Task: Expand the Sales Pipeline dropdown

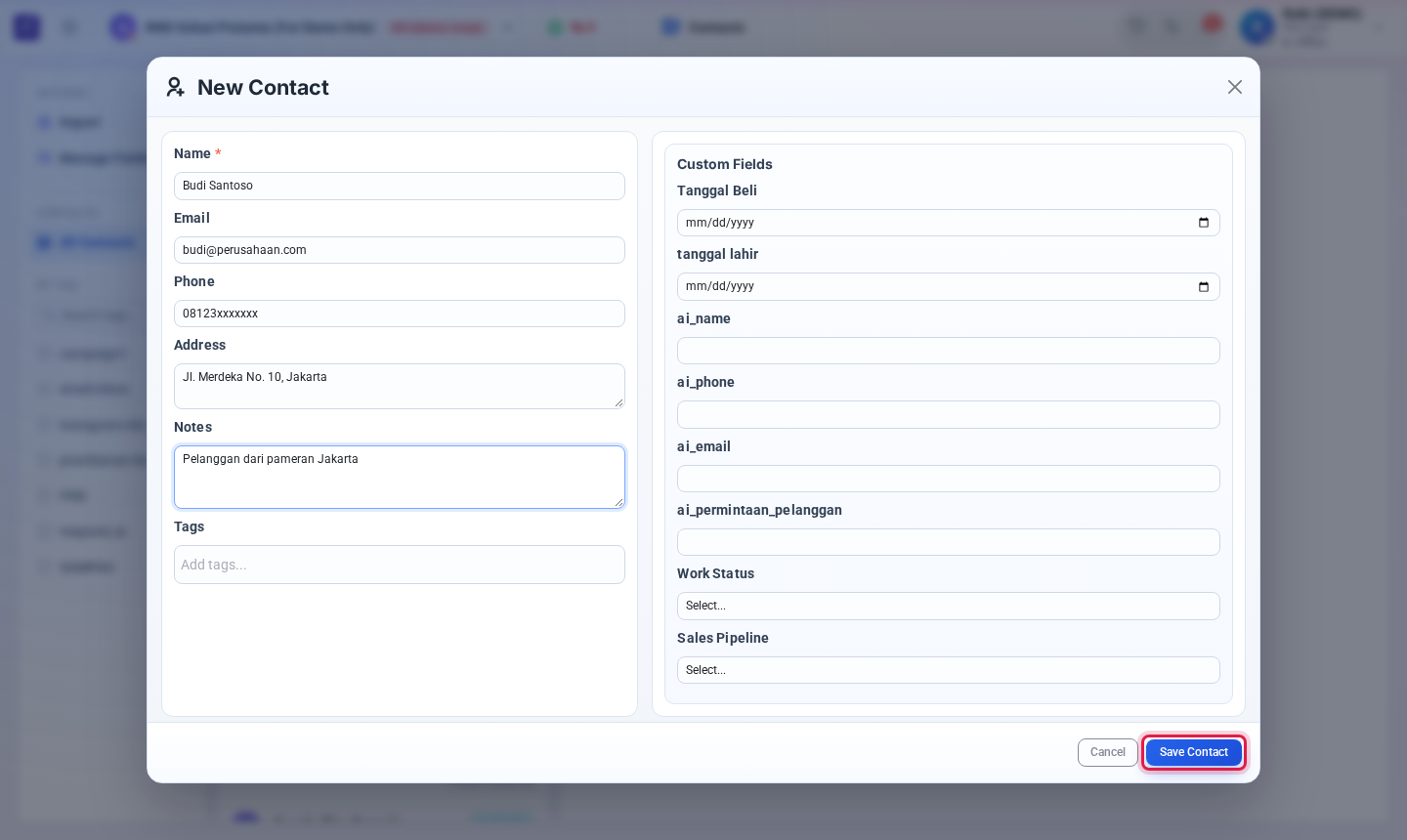Action: coord(948,670)
